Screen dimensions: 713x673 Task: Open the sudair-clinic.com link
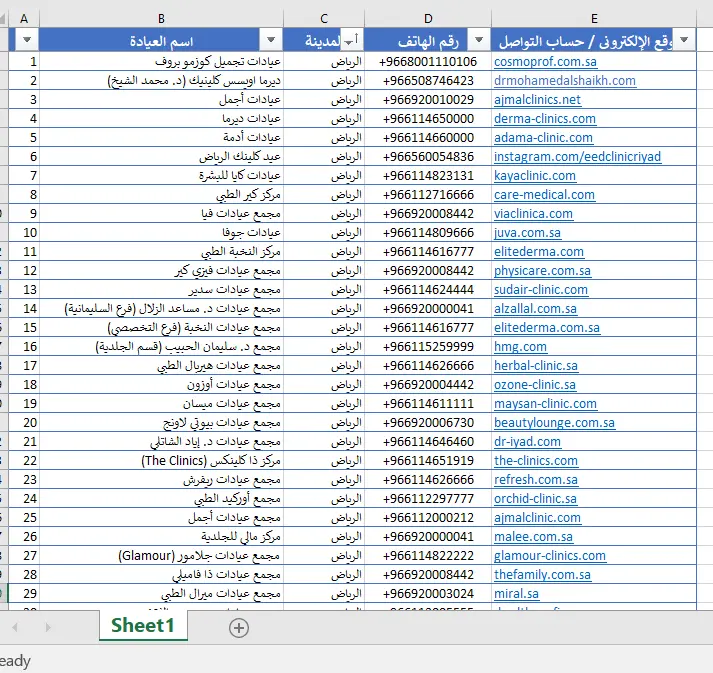coord(541,290)
